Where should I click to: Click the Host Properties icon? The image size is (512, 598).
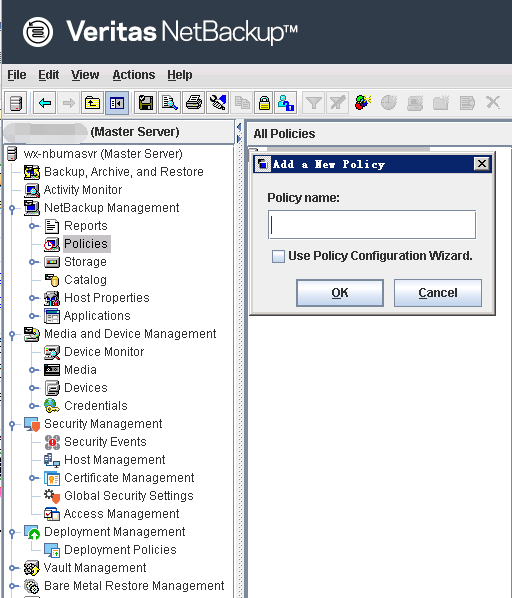(x=52, y=298)
